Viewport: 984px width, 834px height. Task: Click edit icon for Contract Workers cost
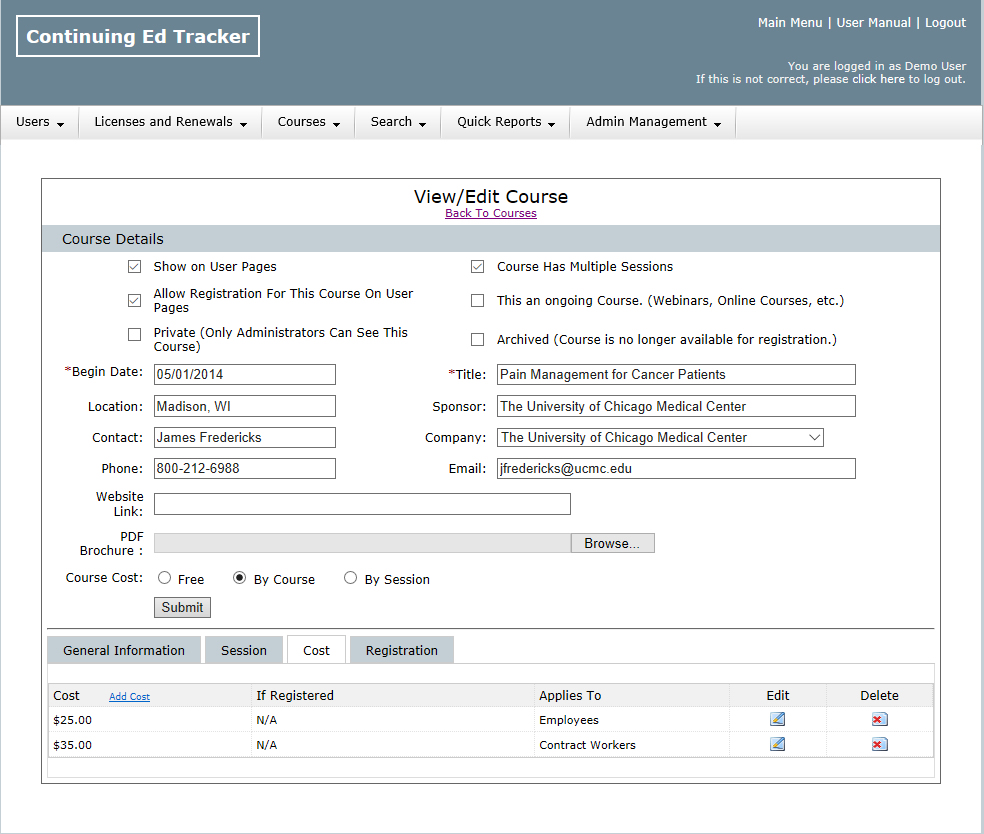pos(777,744)
